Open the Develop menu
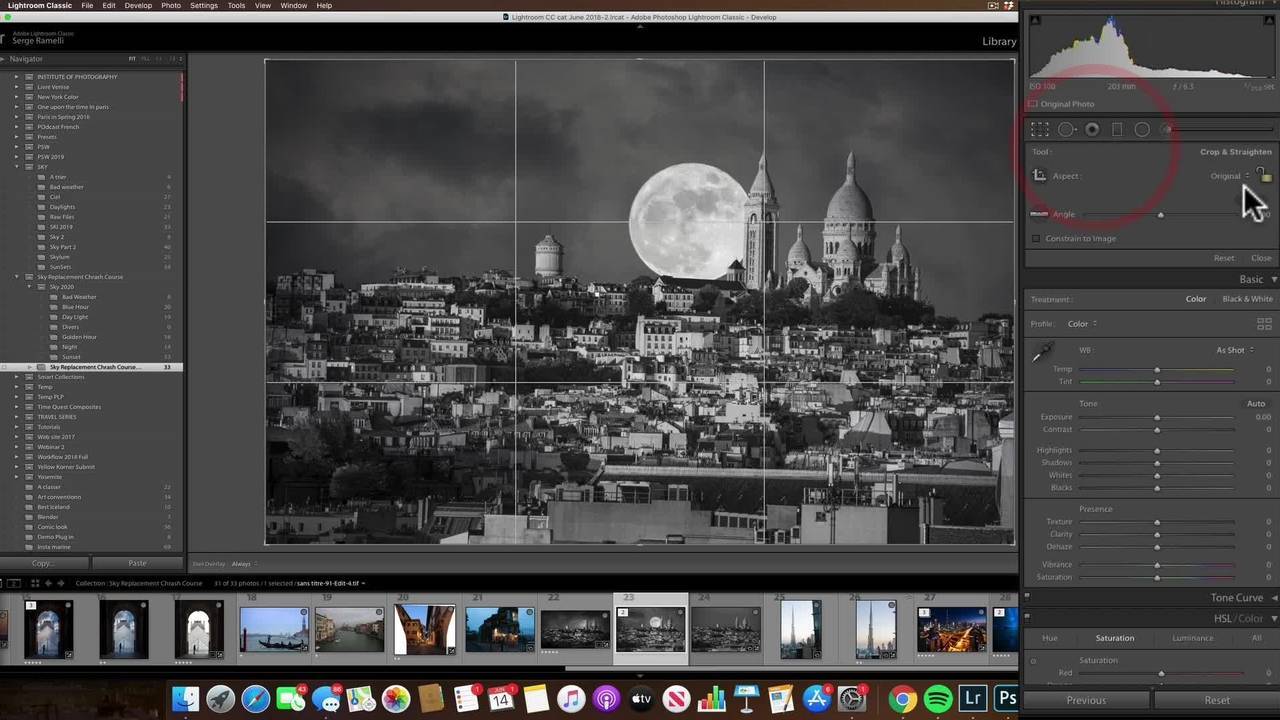The height and width of the screenshot is (720, 1280). pos(138,6)
